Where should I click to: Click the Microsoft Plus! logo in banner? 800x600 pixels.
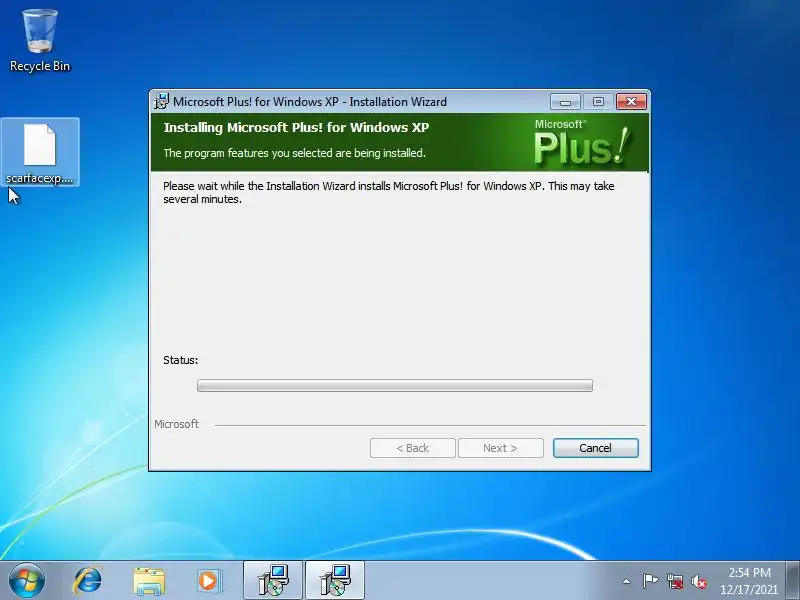[581, 142]
